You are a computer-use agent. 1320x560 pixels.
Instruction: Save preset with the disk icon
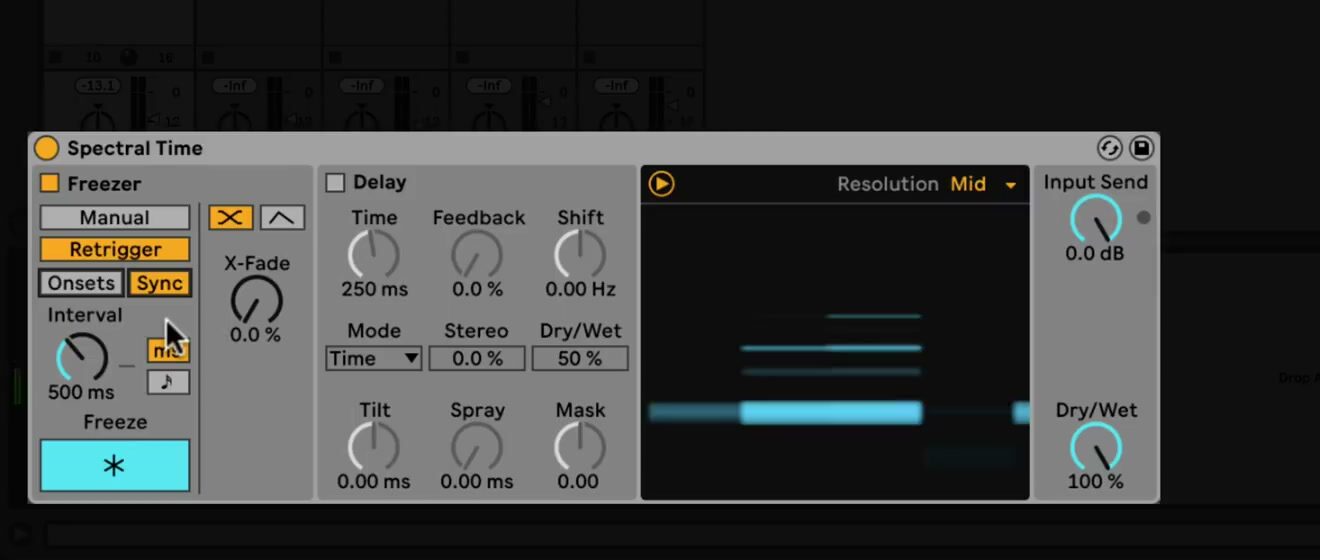click(1141, 148)
